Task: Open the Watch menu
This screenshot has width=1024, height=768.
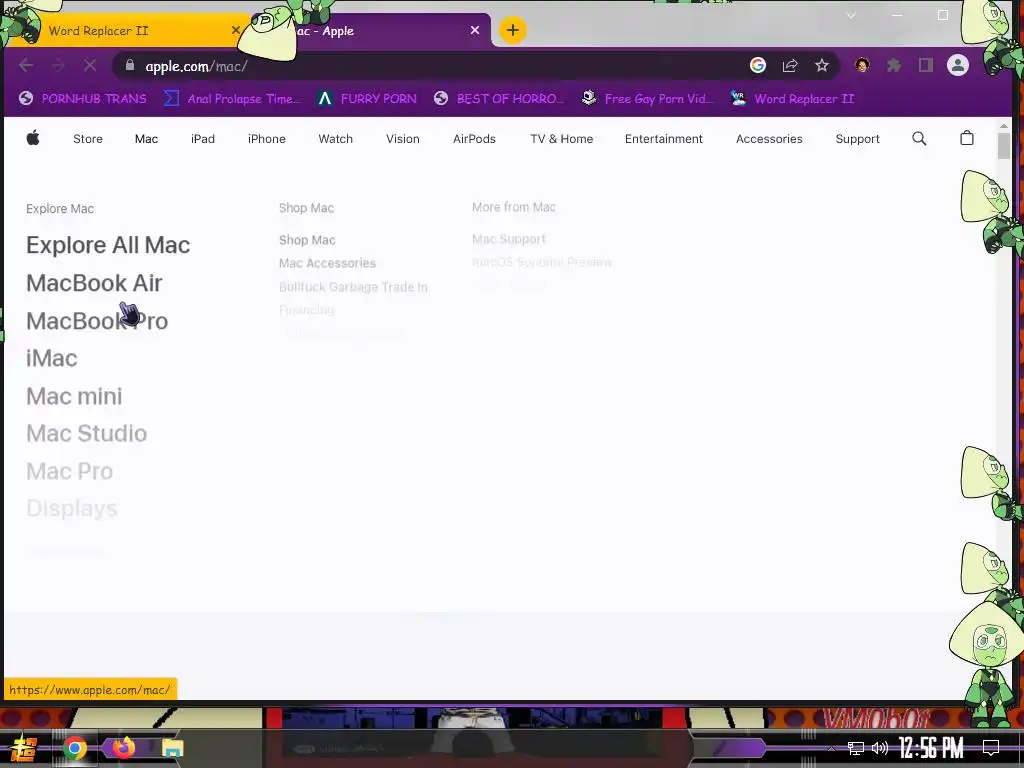Action: 336,138
